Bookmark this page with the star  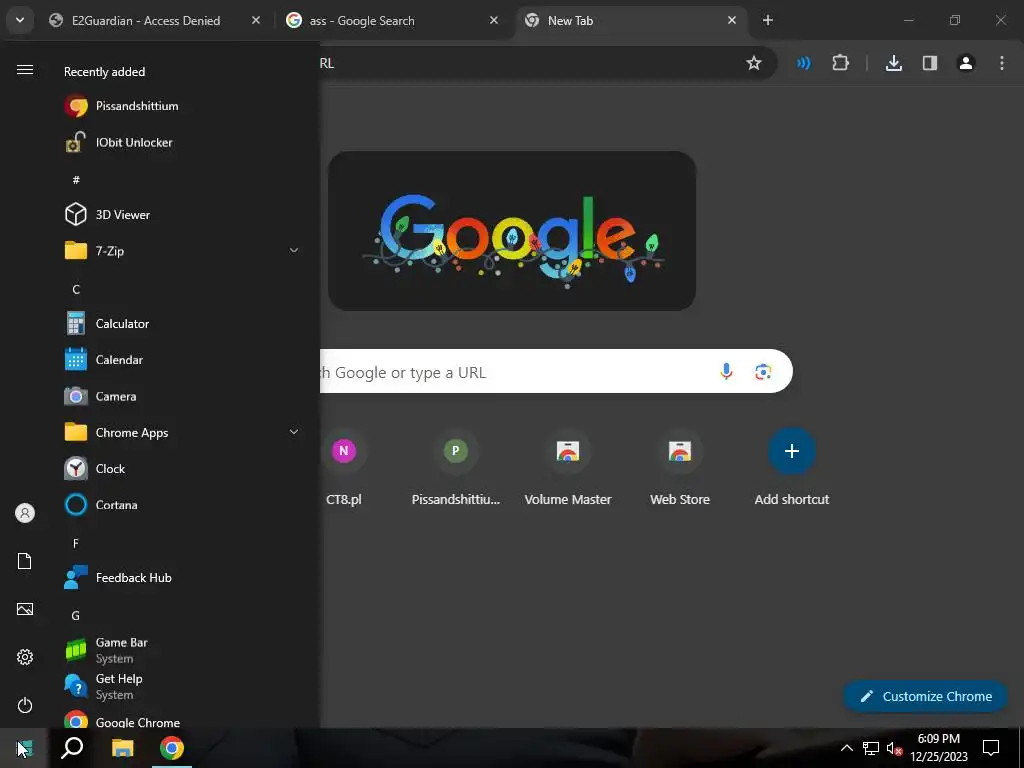[x=754, y=63]
